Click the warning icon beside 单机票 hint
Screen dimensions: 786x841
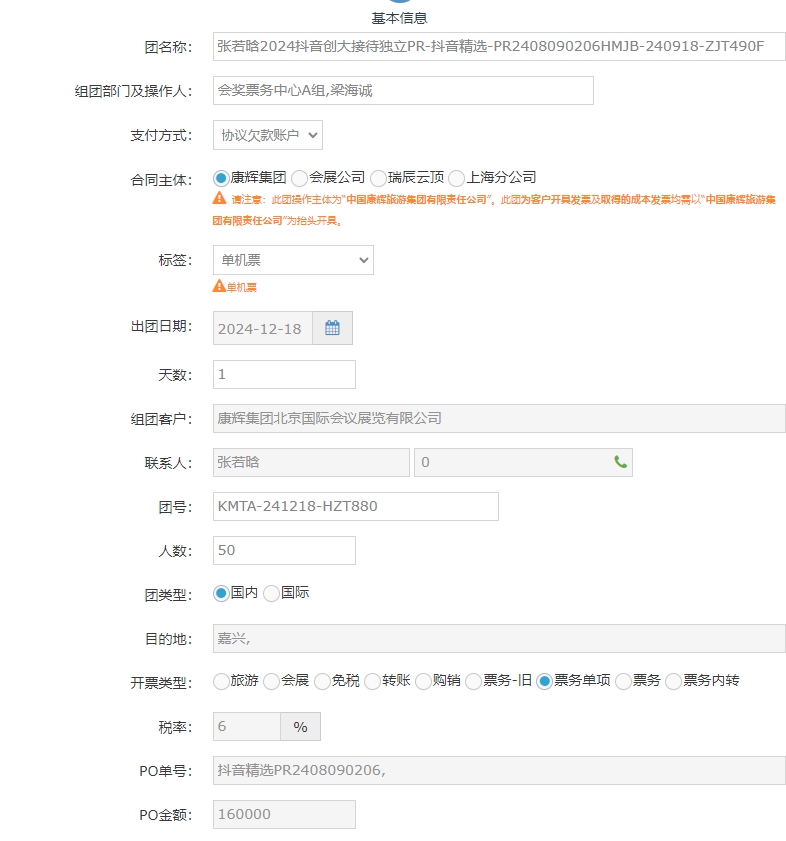coord(218,286)
